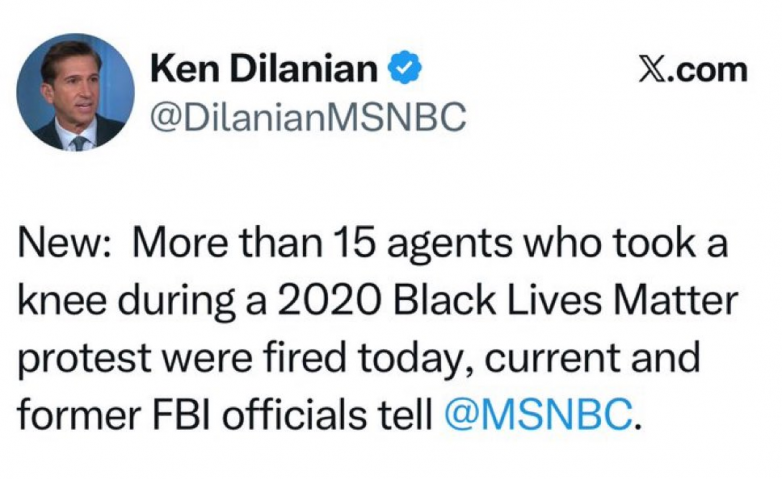Image resolution: width=782 pixels, height=479 pixels.
Task: Click the word 'New:' in tweet
Action: [64, 244]
